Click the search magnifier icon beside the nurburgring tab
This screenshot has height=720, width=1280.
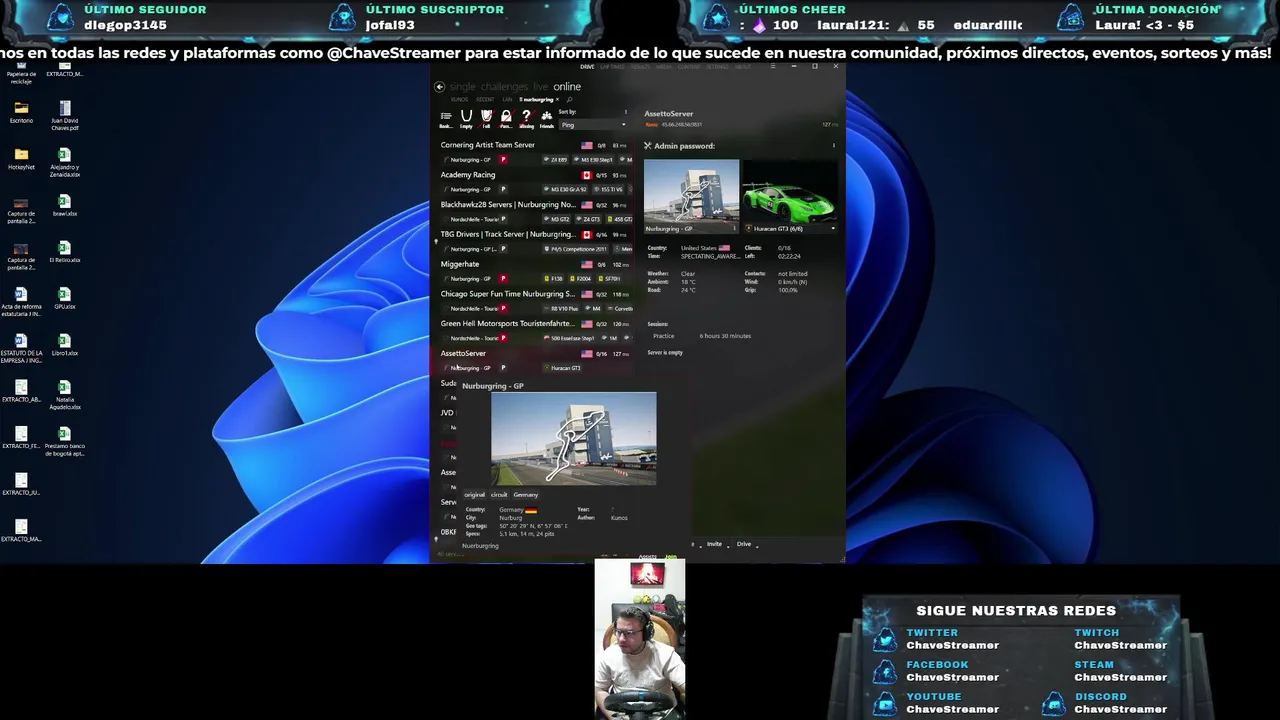point(569,99)
